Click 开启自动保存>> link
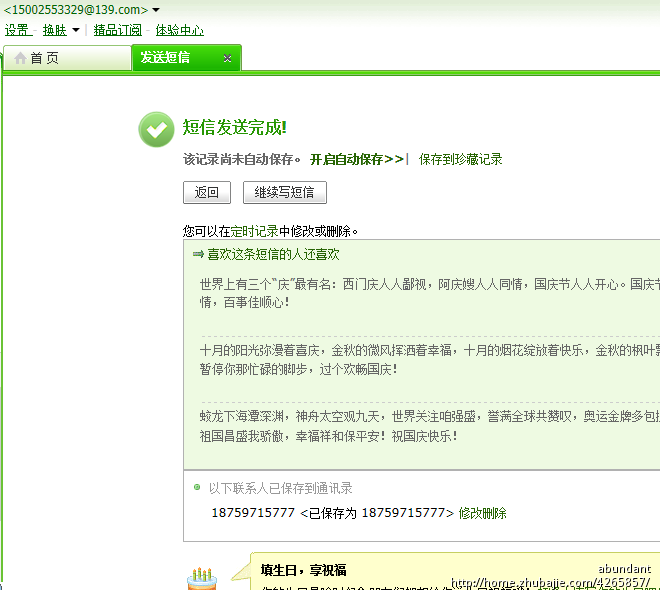The width and height of the screenshot is (660, 590). click(x=357, y=159)
